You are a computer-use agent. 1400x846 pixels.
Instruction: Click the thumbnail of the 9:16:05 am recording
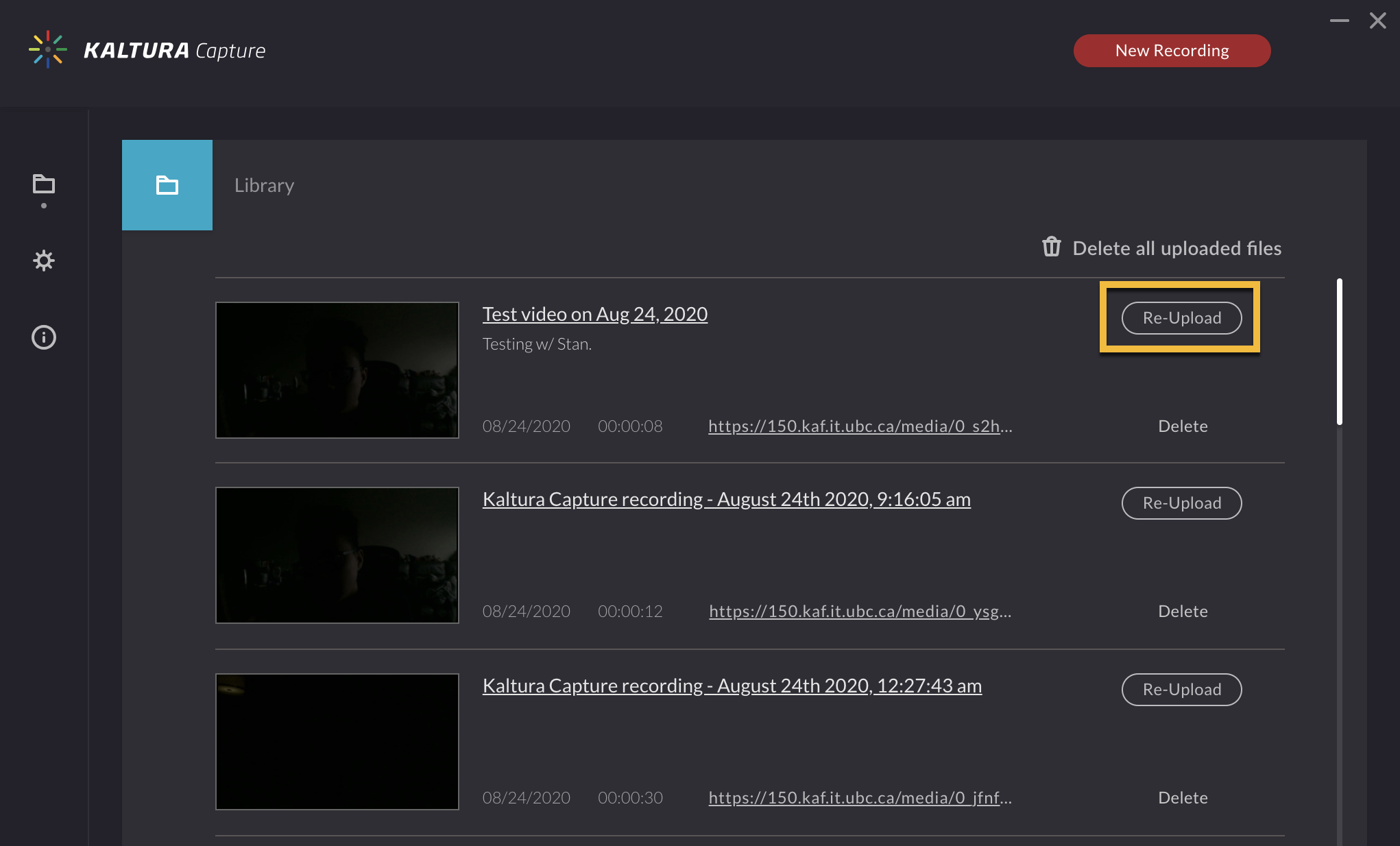pyautogui.click(x=337, y=555)
